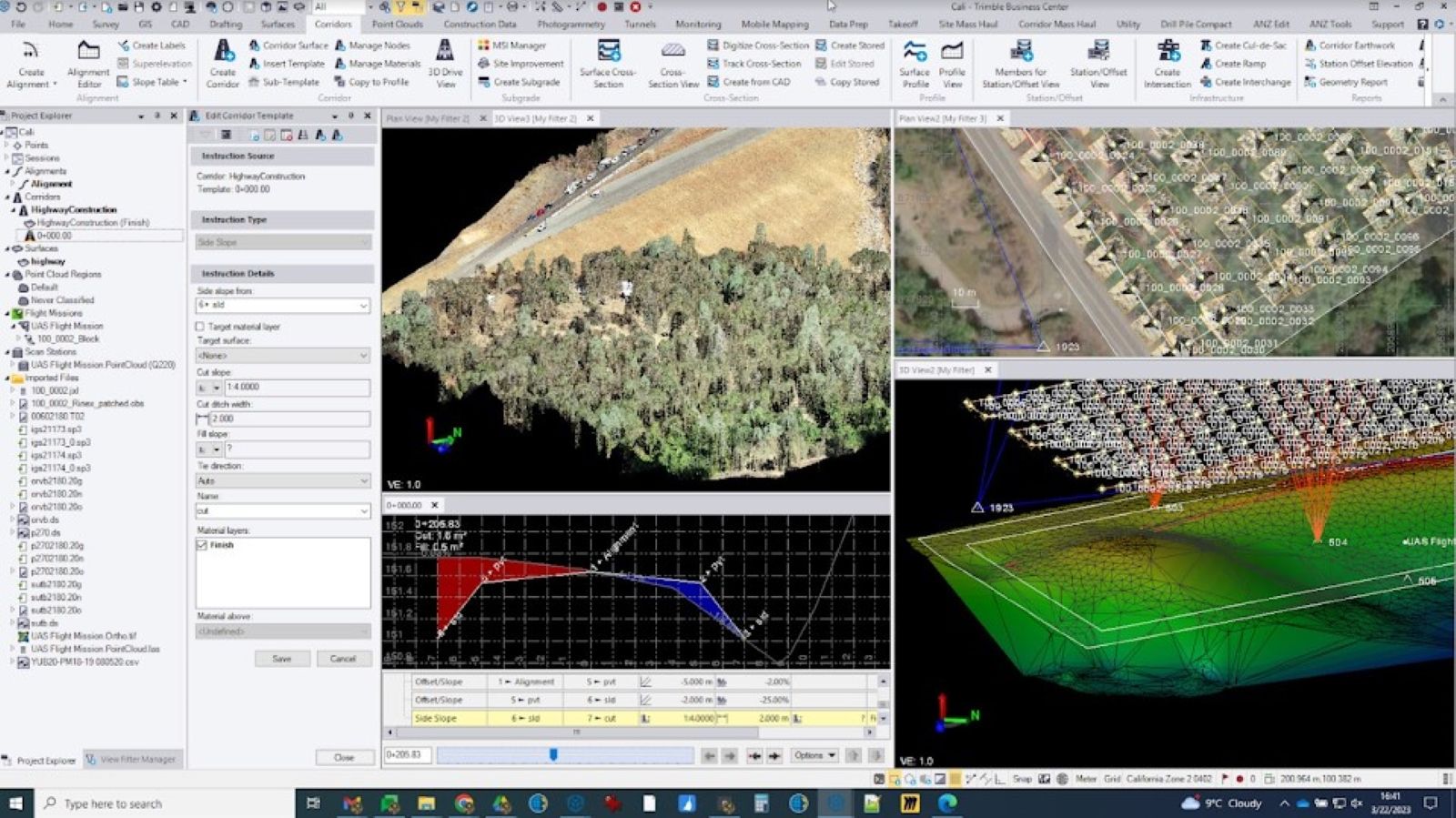Click Members for Station/Offset View
1456x818 pixels.
(x=1020, y=64)
